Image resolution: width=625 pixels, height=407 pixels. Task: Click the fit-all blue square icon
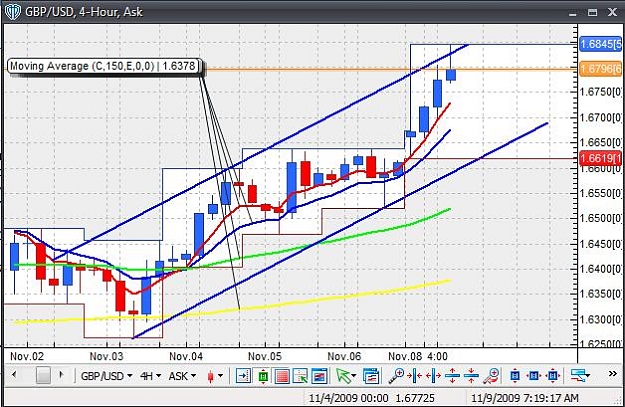coord(553,376)
